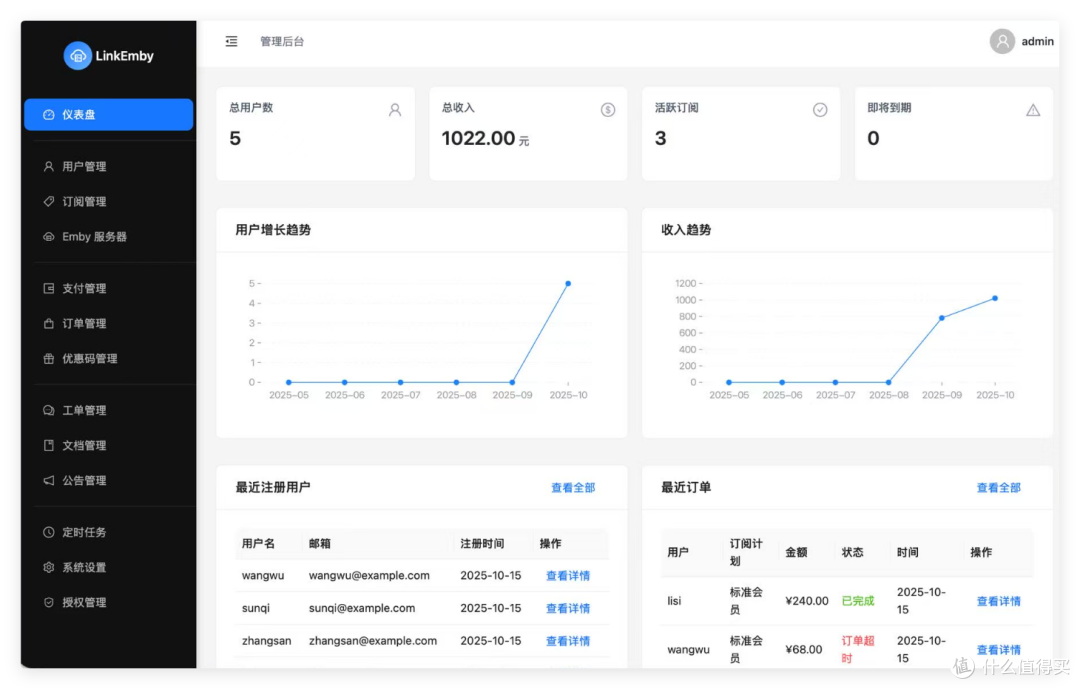This screenshot has height=689, width=1080.
Task: Click the 2025-10 point on 用户增长趋势 chart
Action: pyautogui.click(x=568, y=283)
